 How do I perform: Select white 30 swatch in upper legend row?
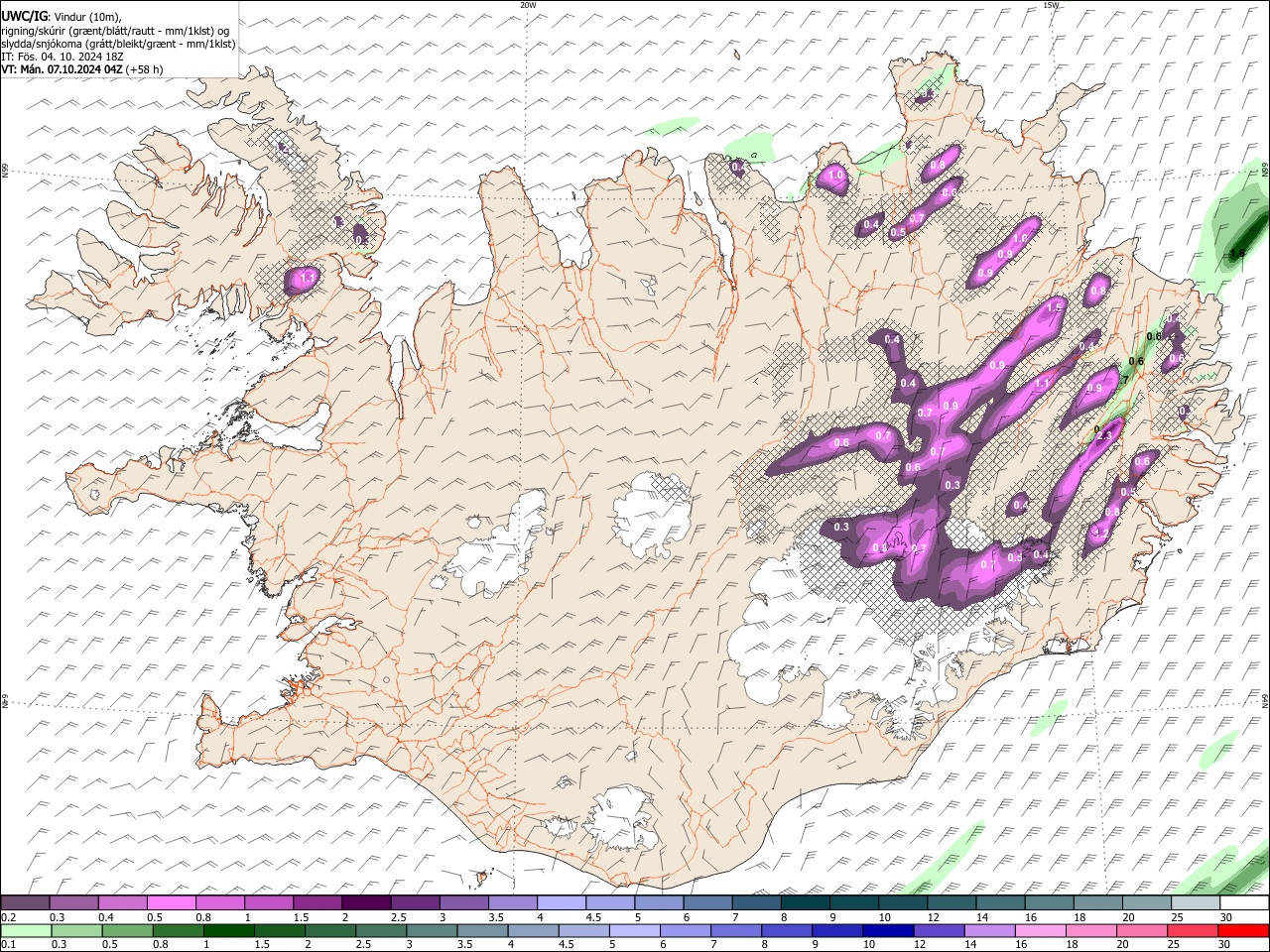tap(1244, 902)
